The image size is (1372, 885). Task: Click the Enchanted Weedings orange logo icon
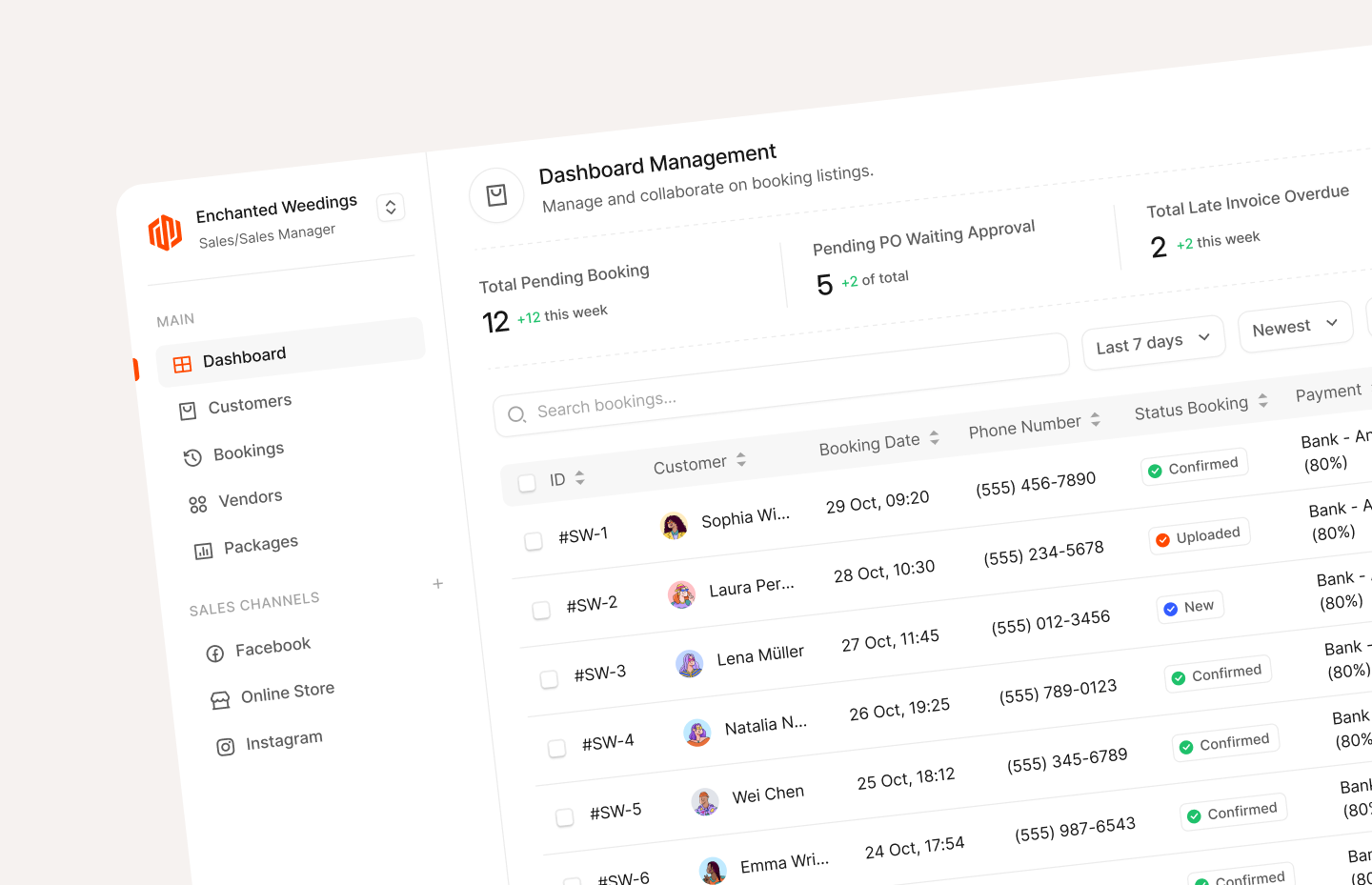[165, 231]
